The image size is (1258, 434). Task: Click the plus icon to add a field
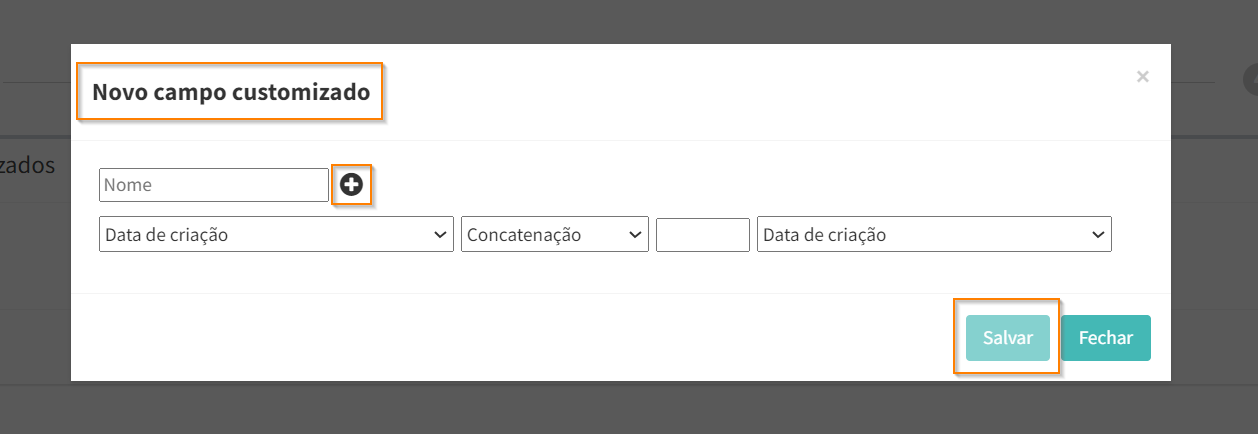(351, 184)
